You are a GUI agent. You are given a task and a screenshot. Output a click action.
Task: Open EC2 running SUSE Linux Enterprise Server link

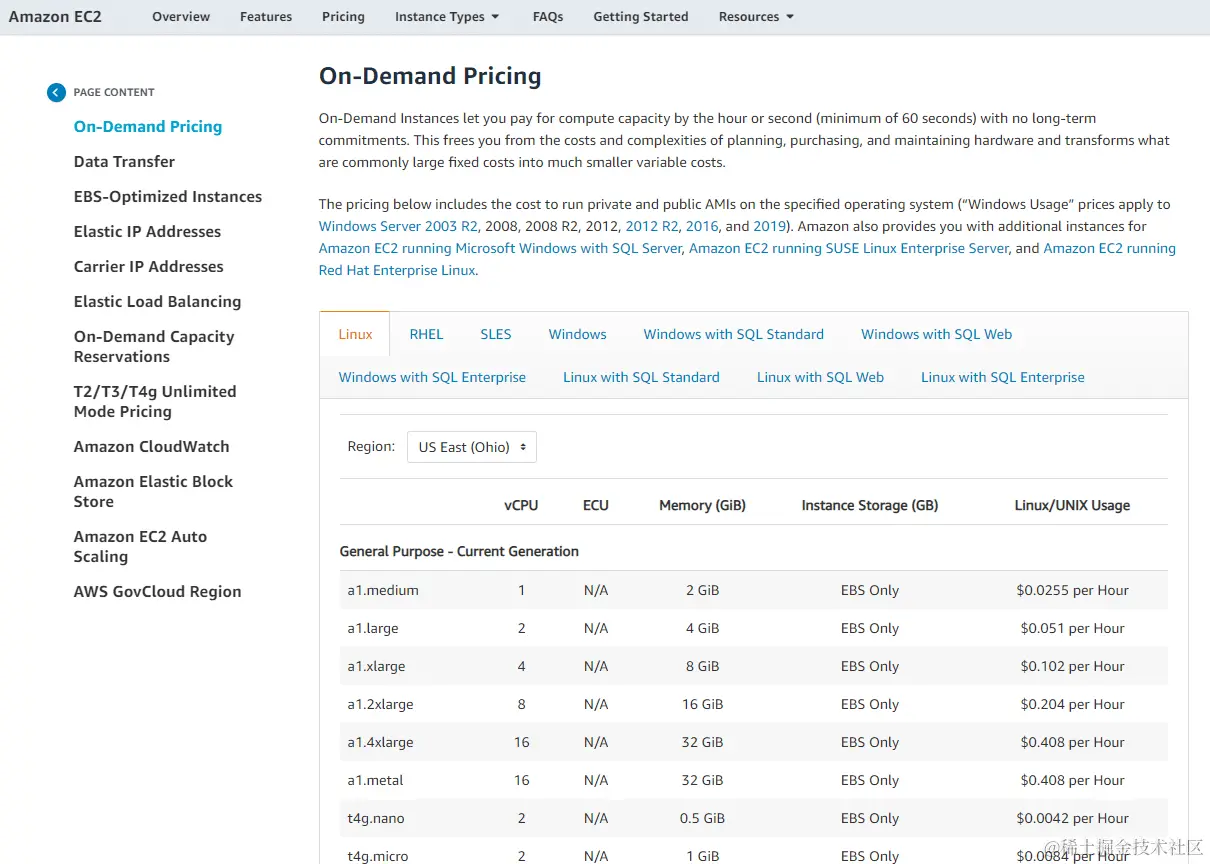pyautogui.click(x=849, y=248)
